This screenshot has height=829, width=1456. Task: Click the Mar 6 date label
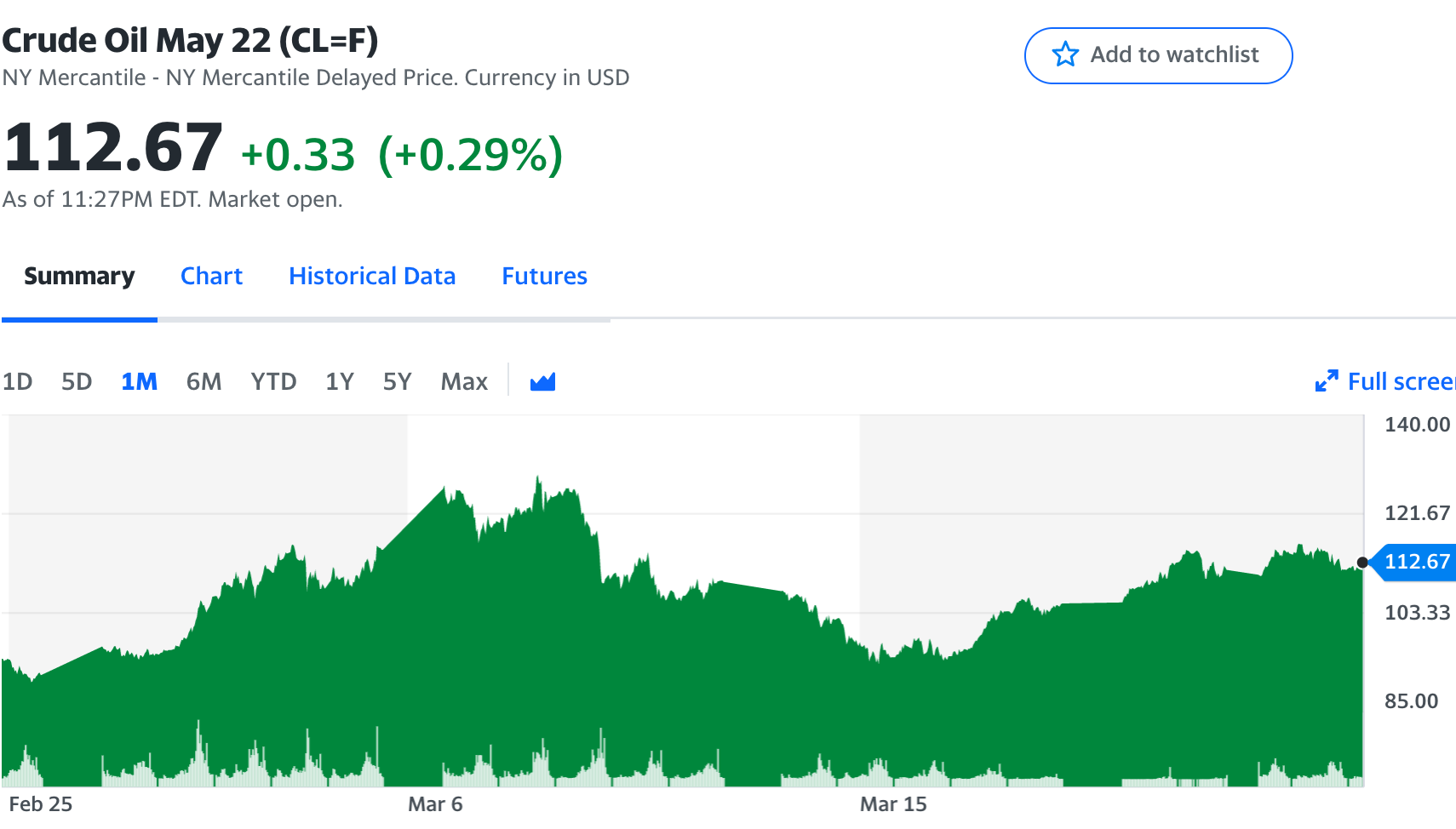pyautogui.click(x=435, y=804)
